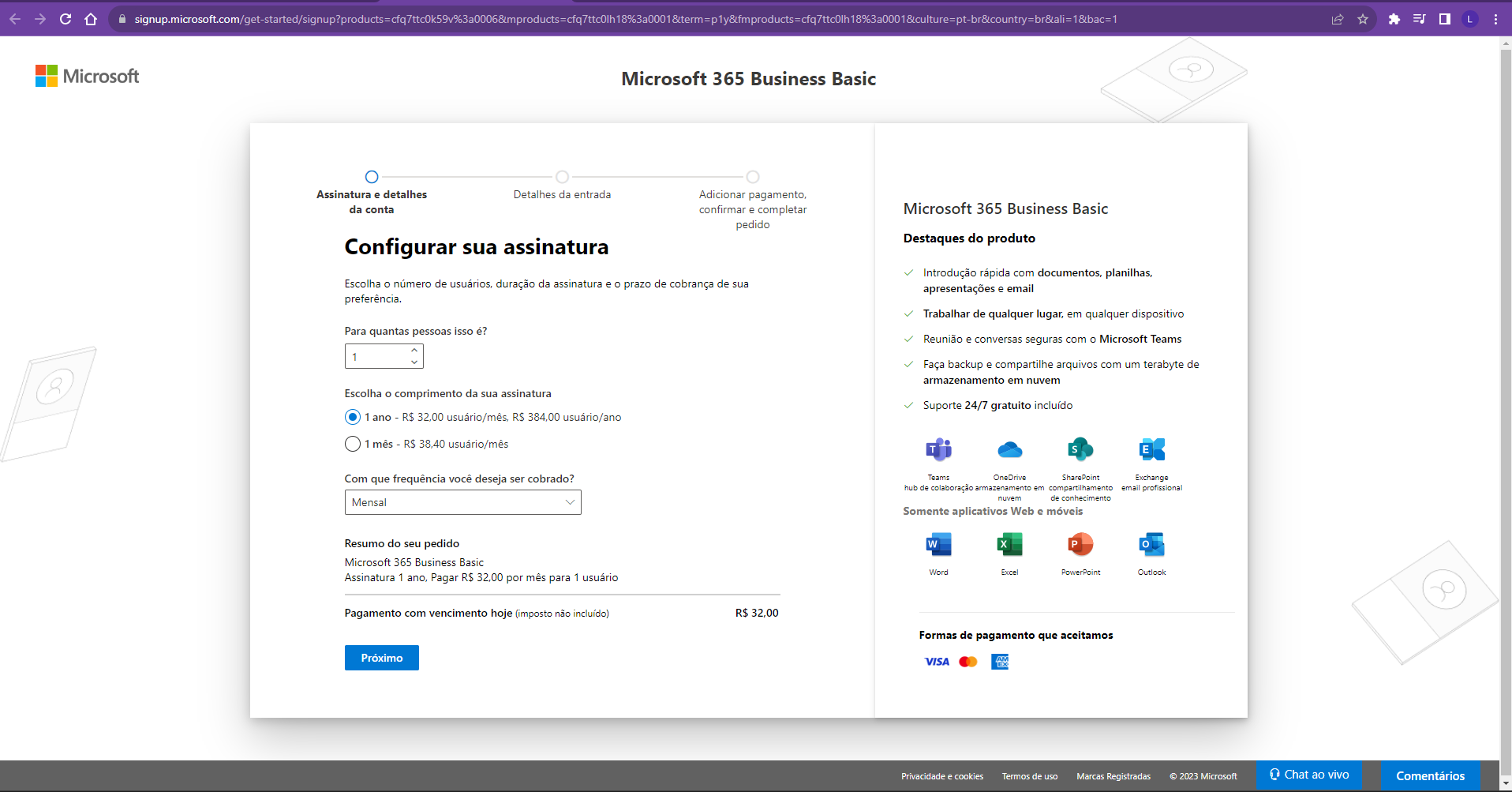Click Suporte 24/7 gratuito incluído text
The image size is (1512, 792).
tap(997, 405)
